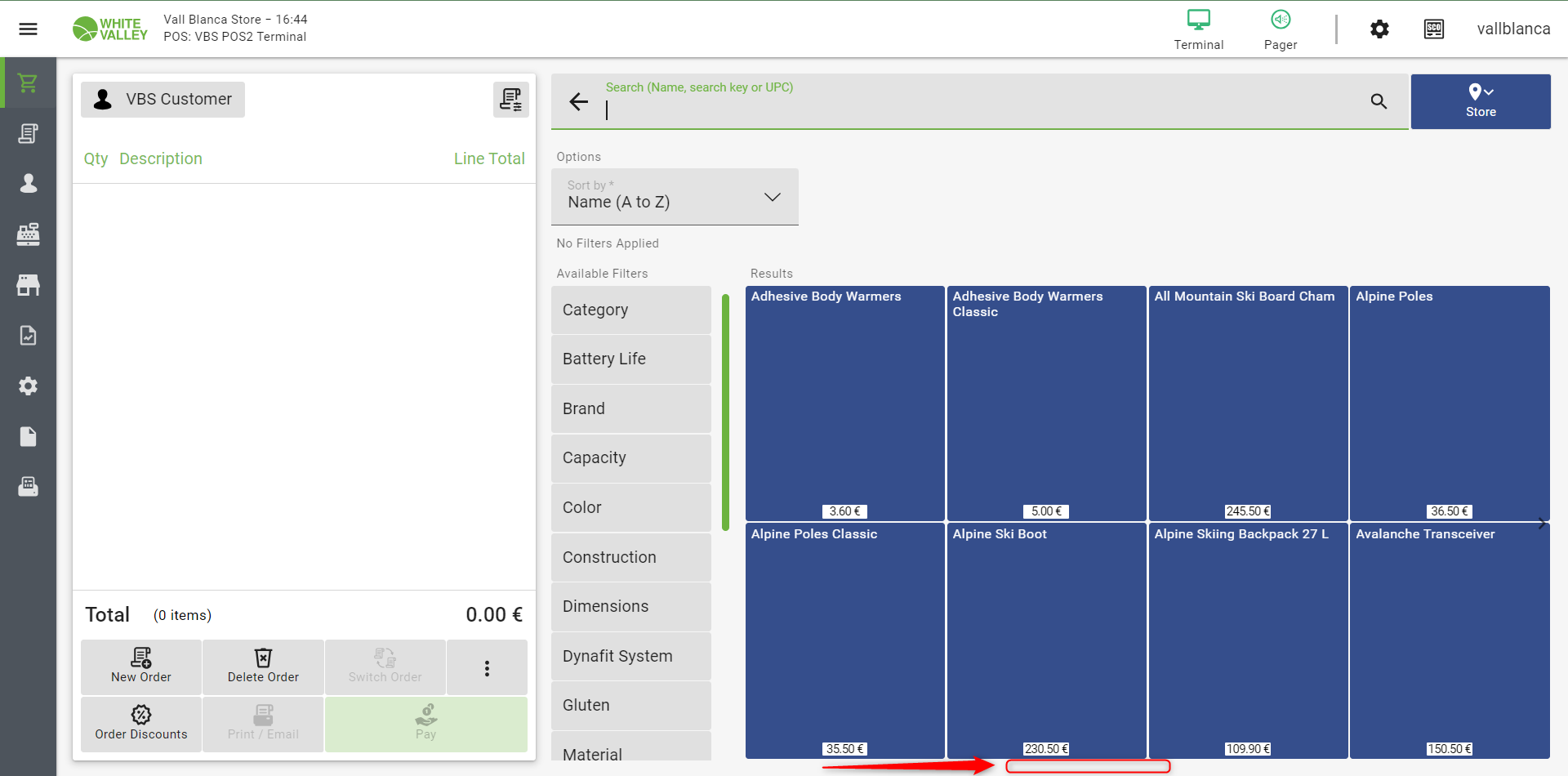Add Alpine Skiing Backpack 27 L product

(x=1248, y=641)
